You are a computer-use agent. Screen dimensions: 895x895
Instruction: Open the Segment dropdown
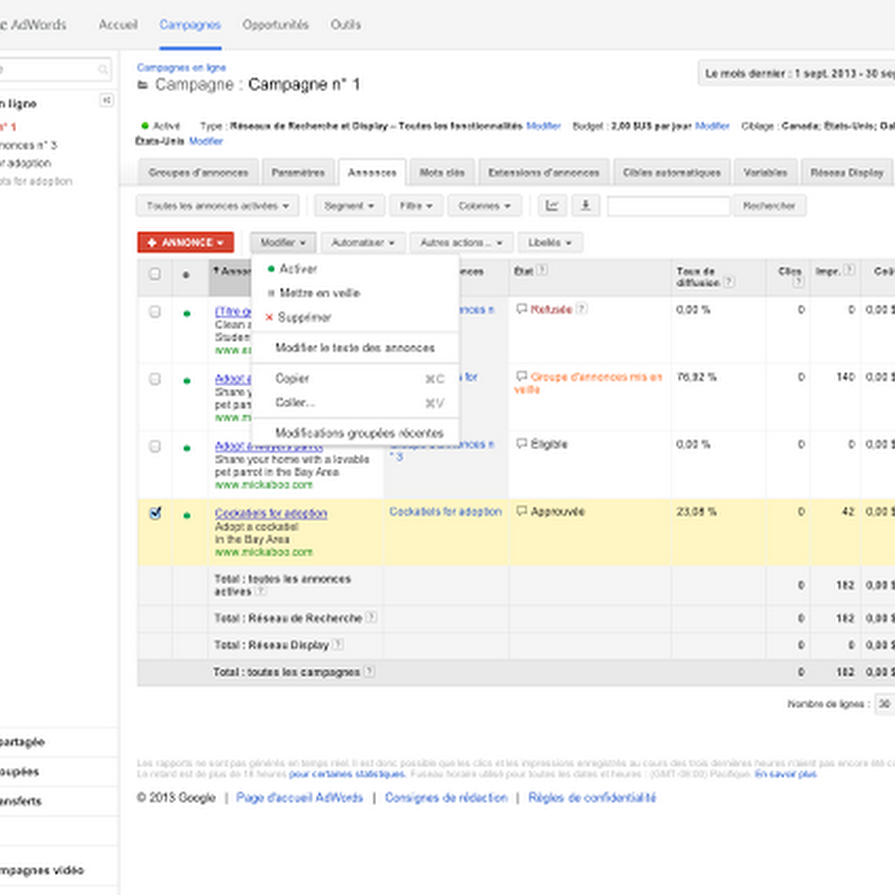(x=349, y=206)
